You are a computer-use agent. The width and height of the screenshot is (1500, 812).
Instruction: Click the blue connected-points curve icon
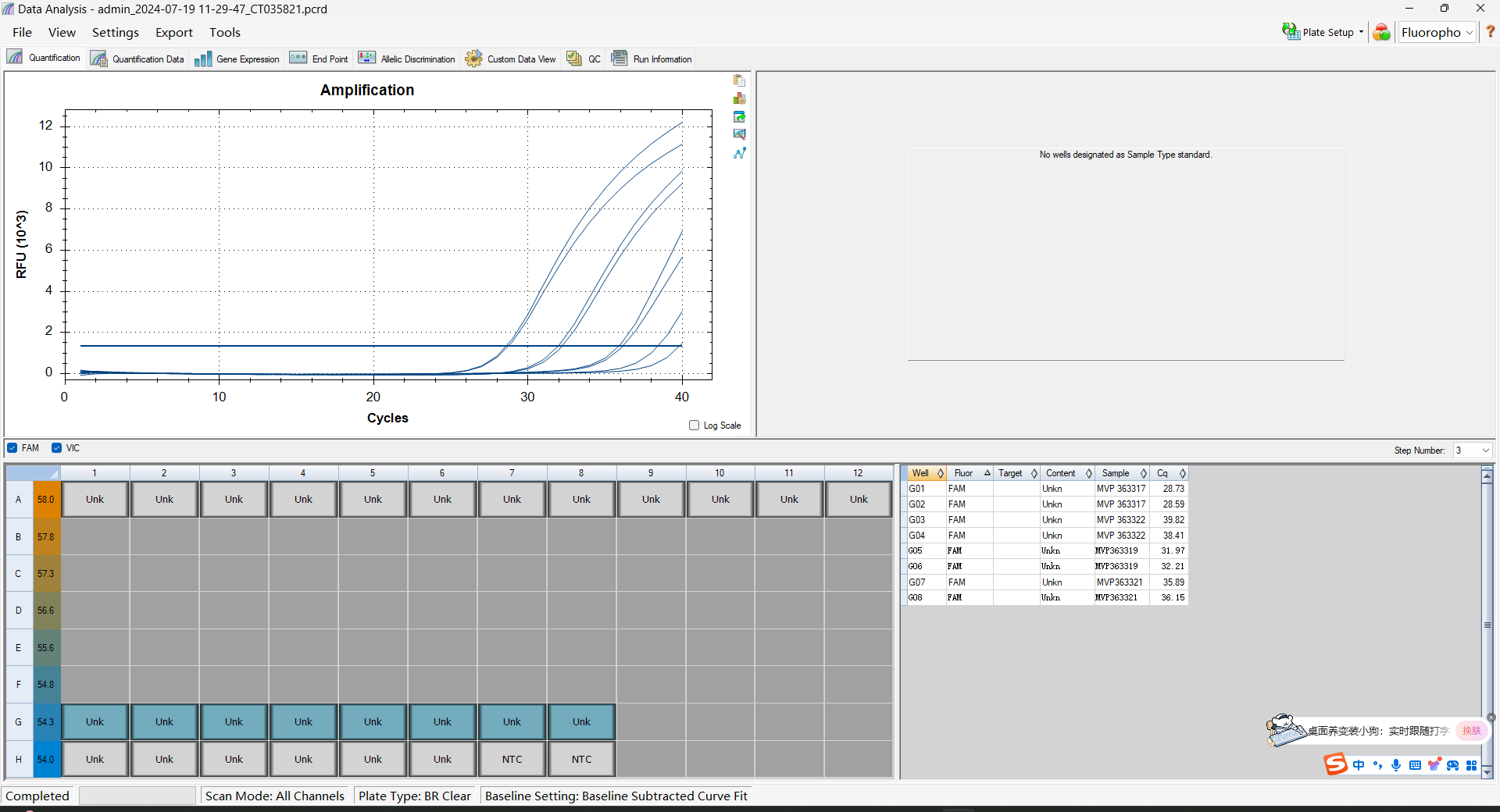[x=739, y=153]
